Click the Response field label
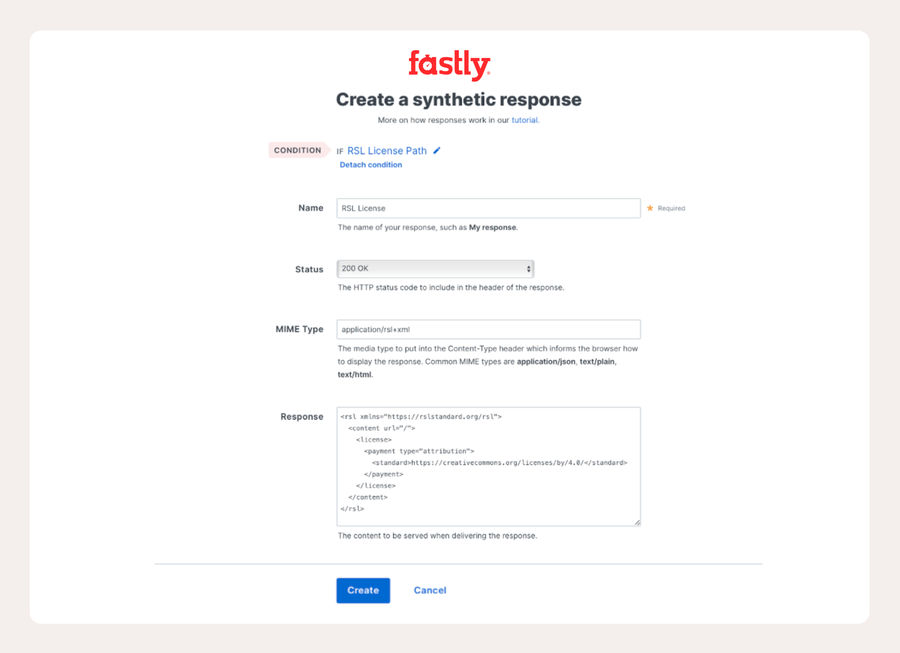This screenshot has height=653, width=900. pos(302,417)
